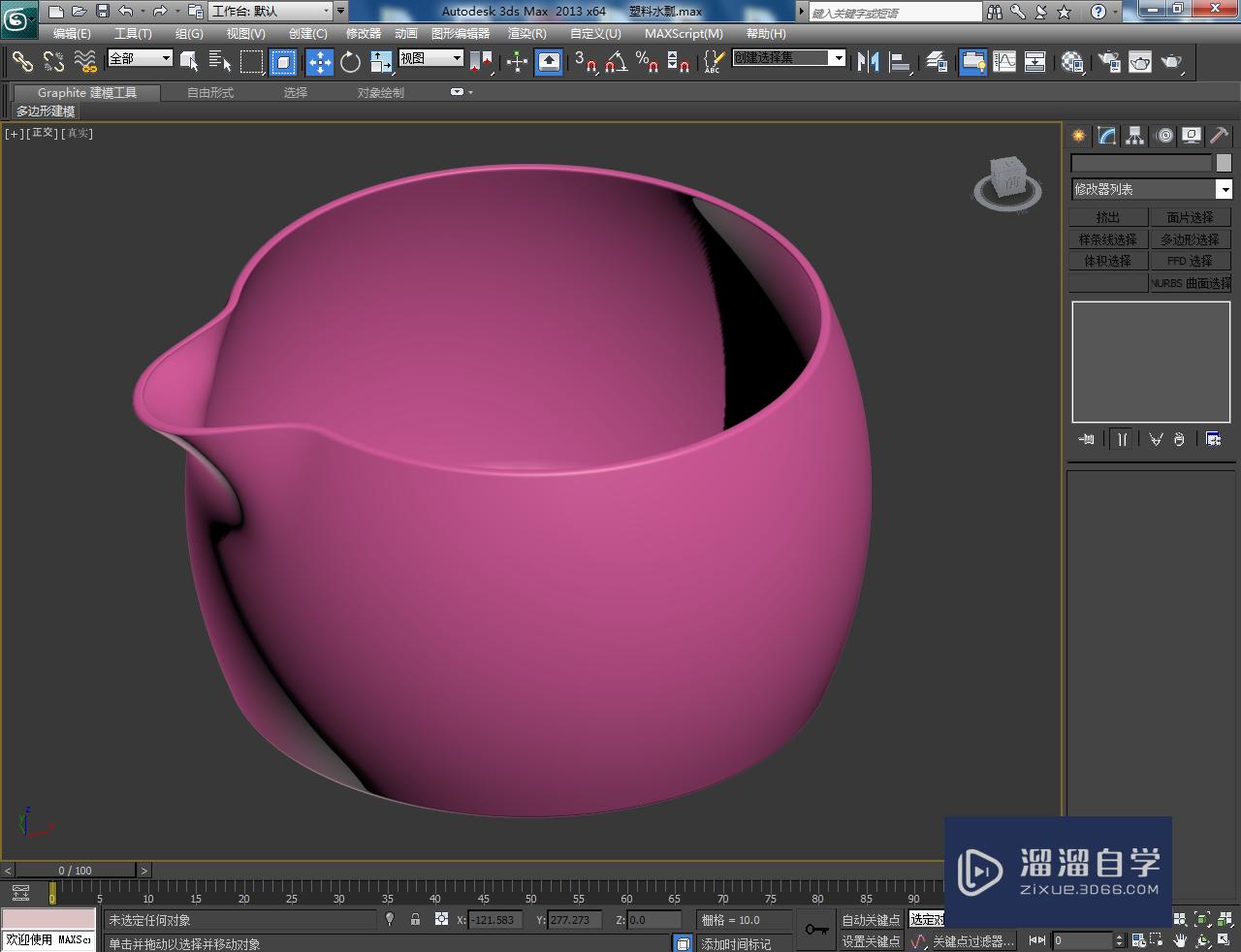Save the file with the floppy icon

pos(102,12)
